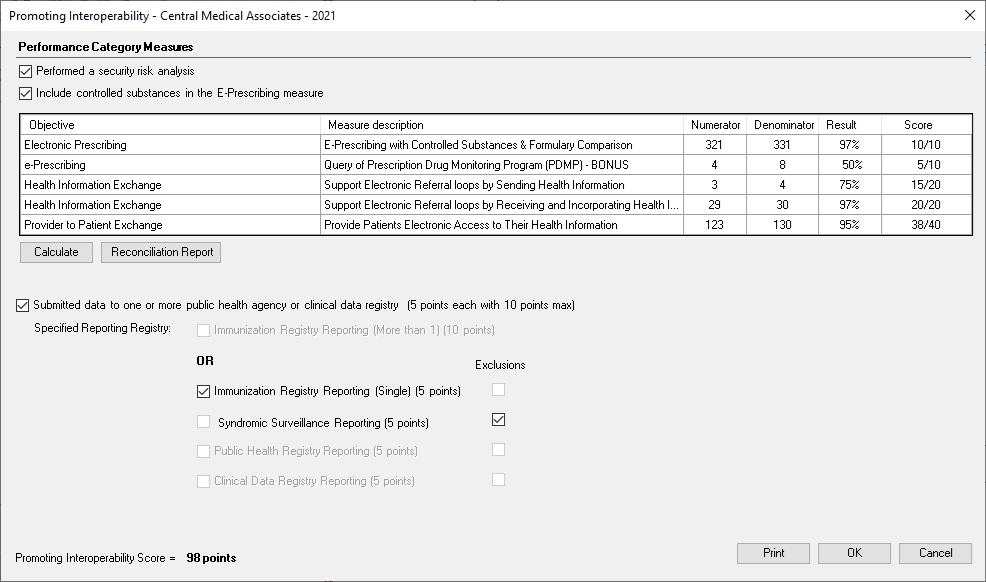The height and width of the screenshot is (582, 986).
Task: Select Provide Patients Electronic Access description cell
Action: (x=502, y=225)
